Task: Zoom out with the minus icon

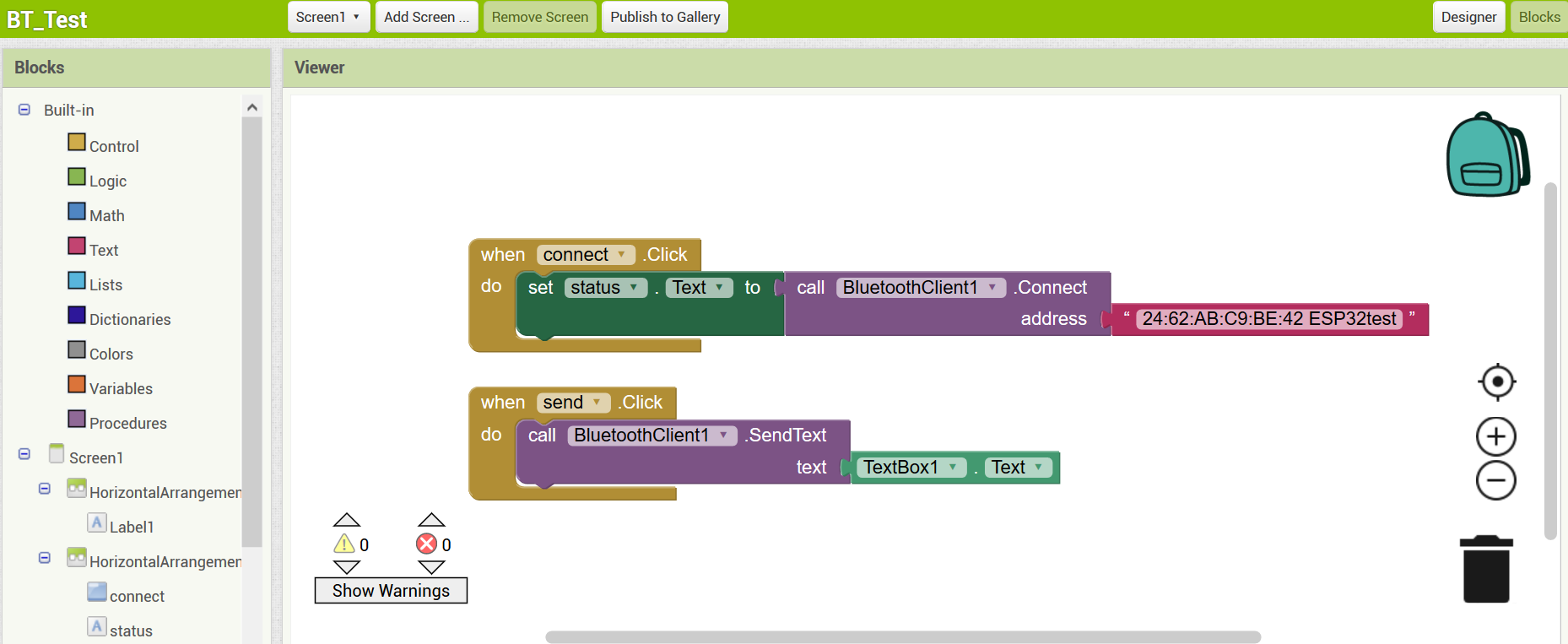Action: tap(1495, 481)
